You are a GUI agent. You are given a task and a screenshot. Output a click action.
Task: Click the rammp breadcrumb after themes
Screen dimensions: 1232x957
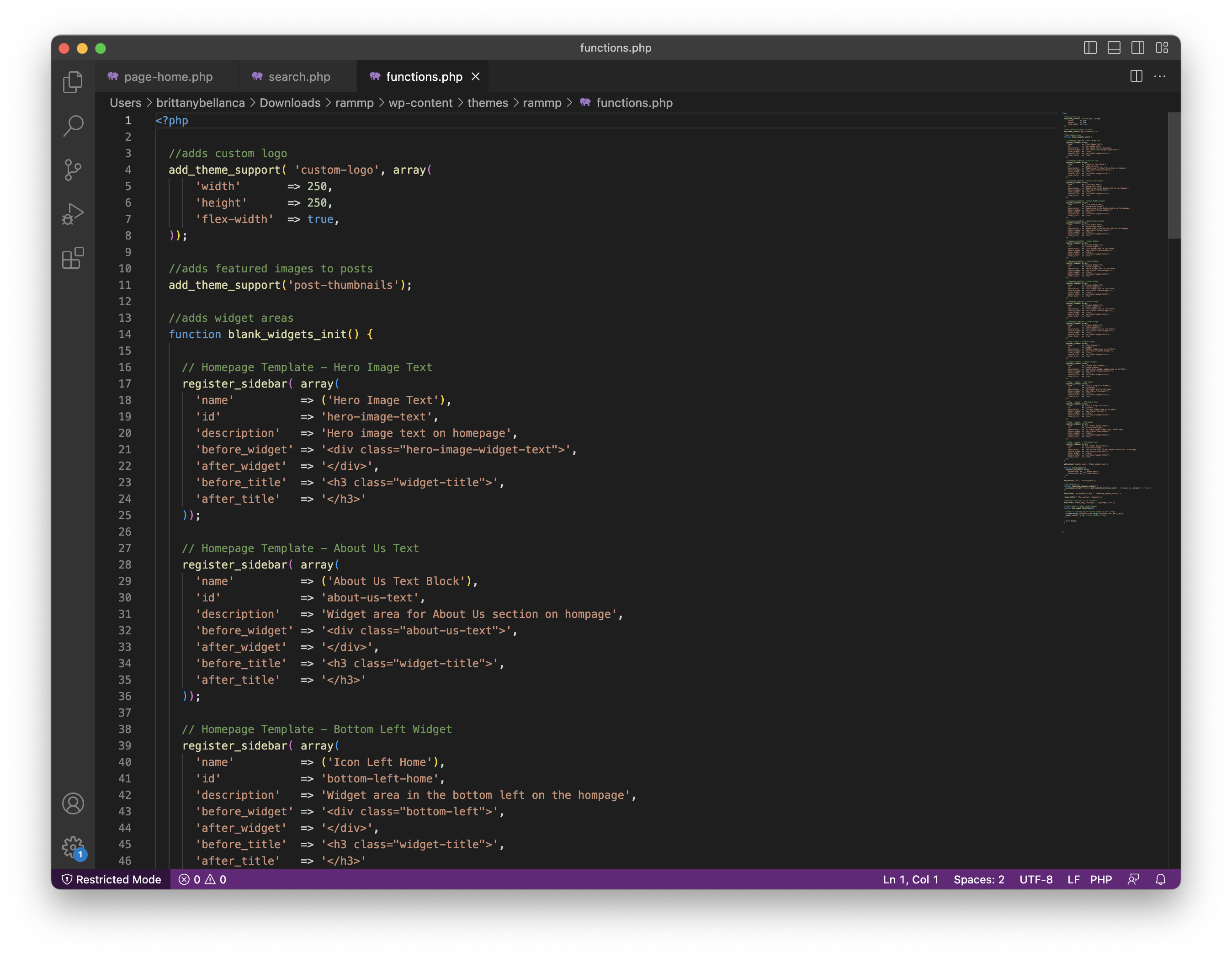[x=542, y=103]
